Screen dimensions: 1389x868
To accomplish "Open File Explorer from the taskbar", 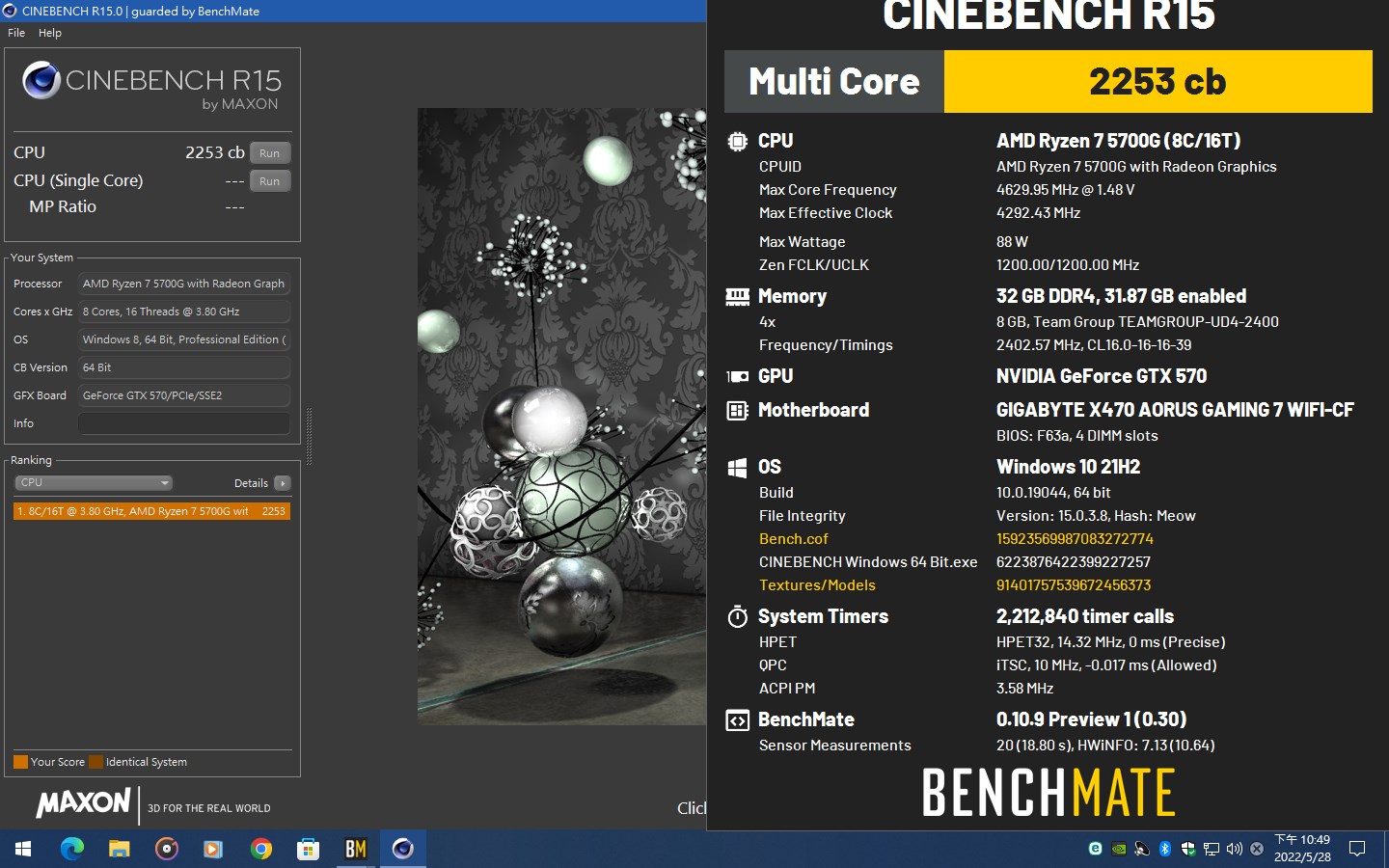I will 119,849.
